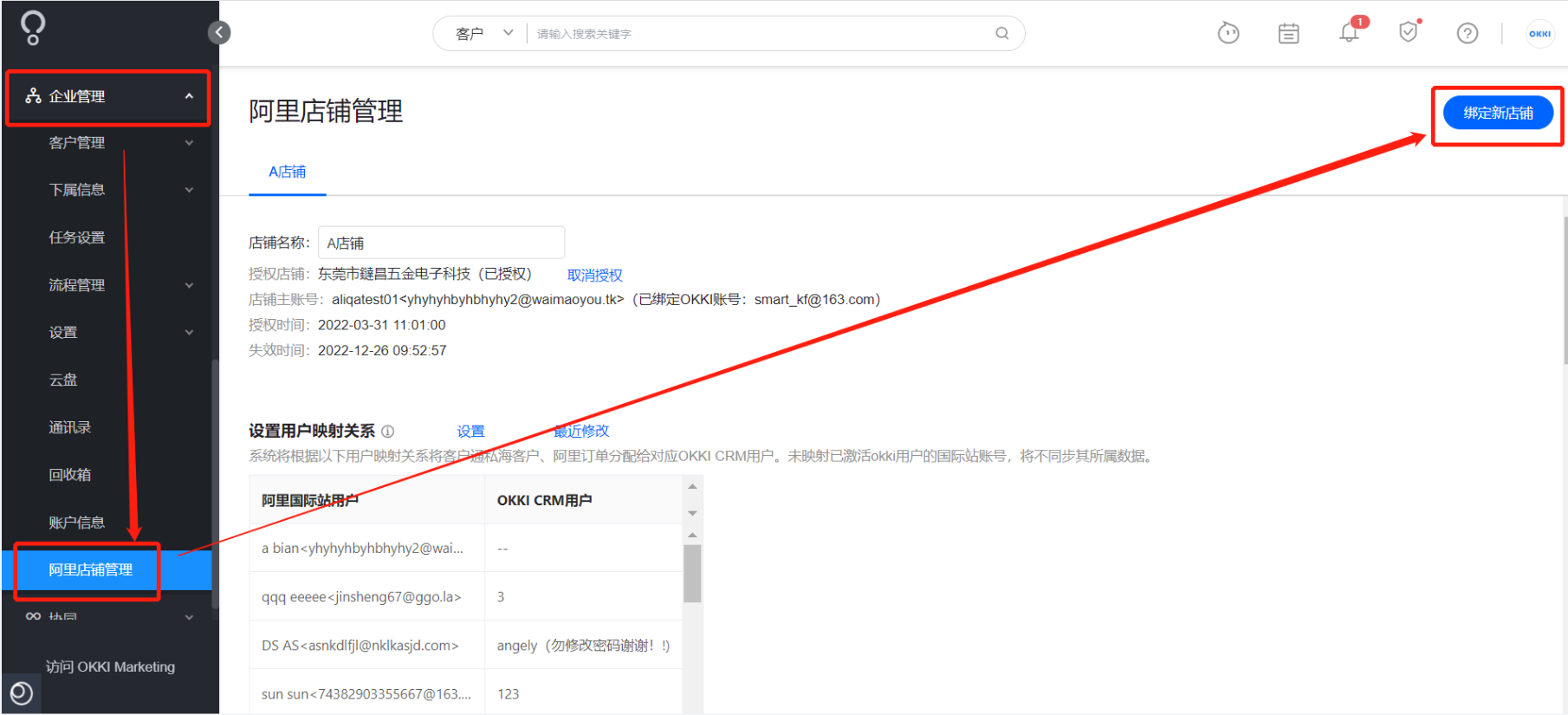Click the circular icon at sidebar bottom
The height and width of the screenshot is (715, 1568).
[x=21, y=693]
